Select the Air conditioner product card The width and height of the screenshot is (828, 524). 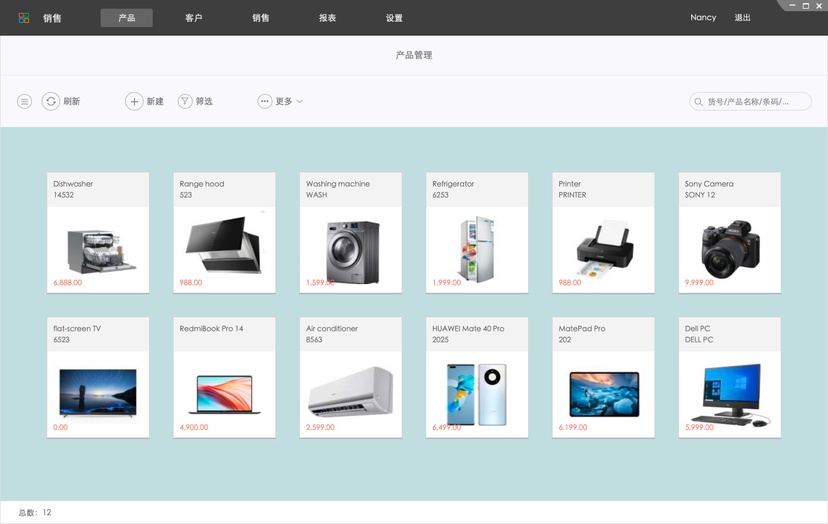click(351, 377)
